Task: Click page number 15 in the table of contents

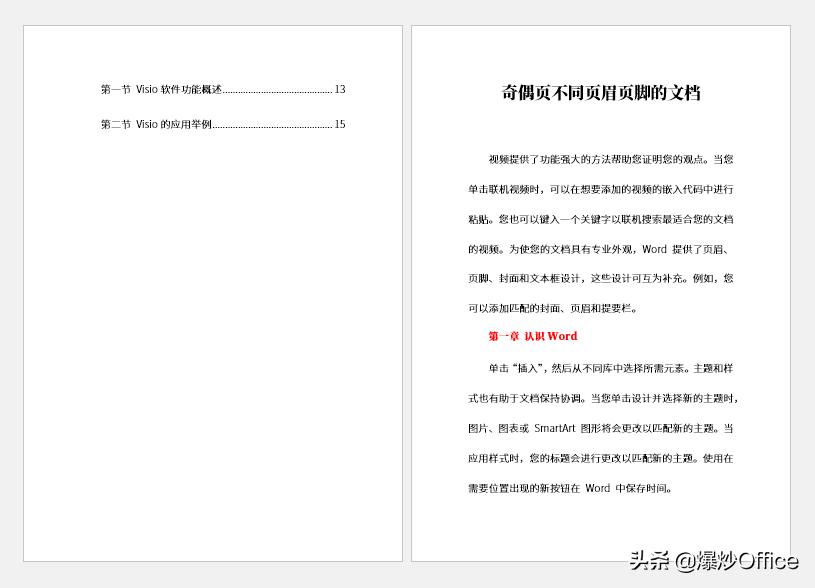Action: click(x=339, y=124)
